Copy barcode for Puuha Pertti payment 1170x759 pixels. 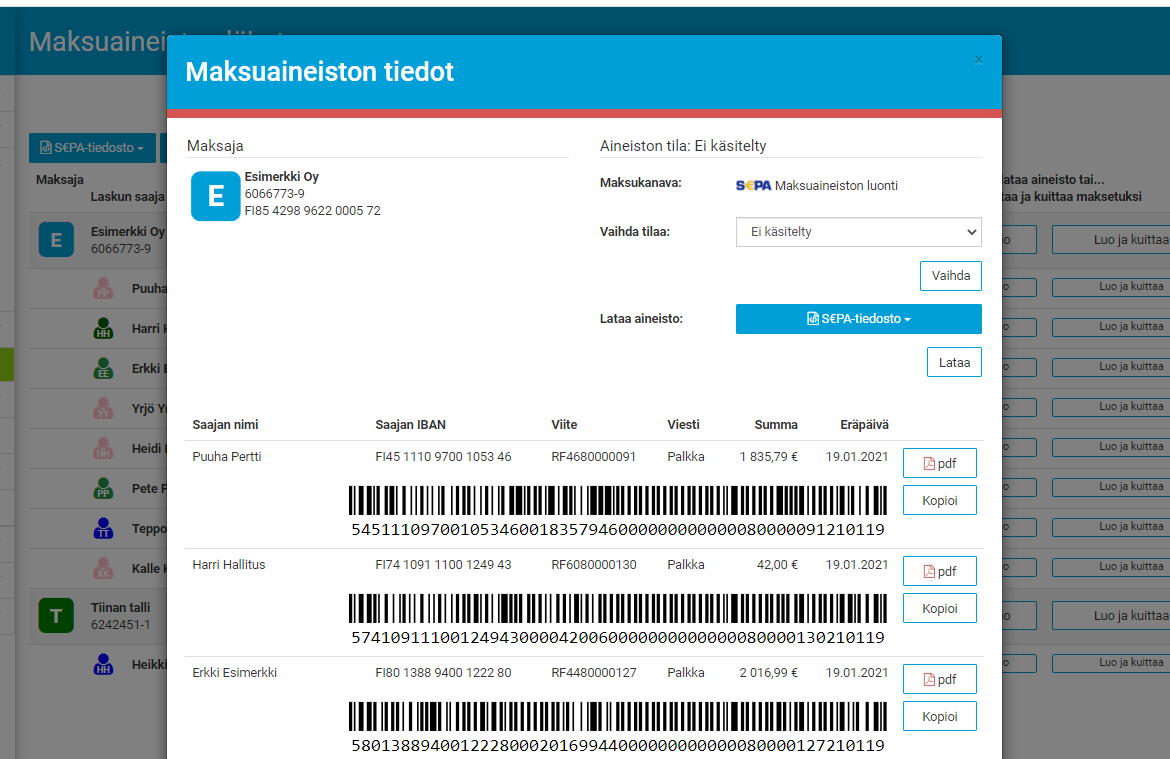939,500
